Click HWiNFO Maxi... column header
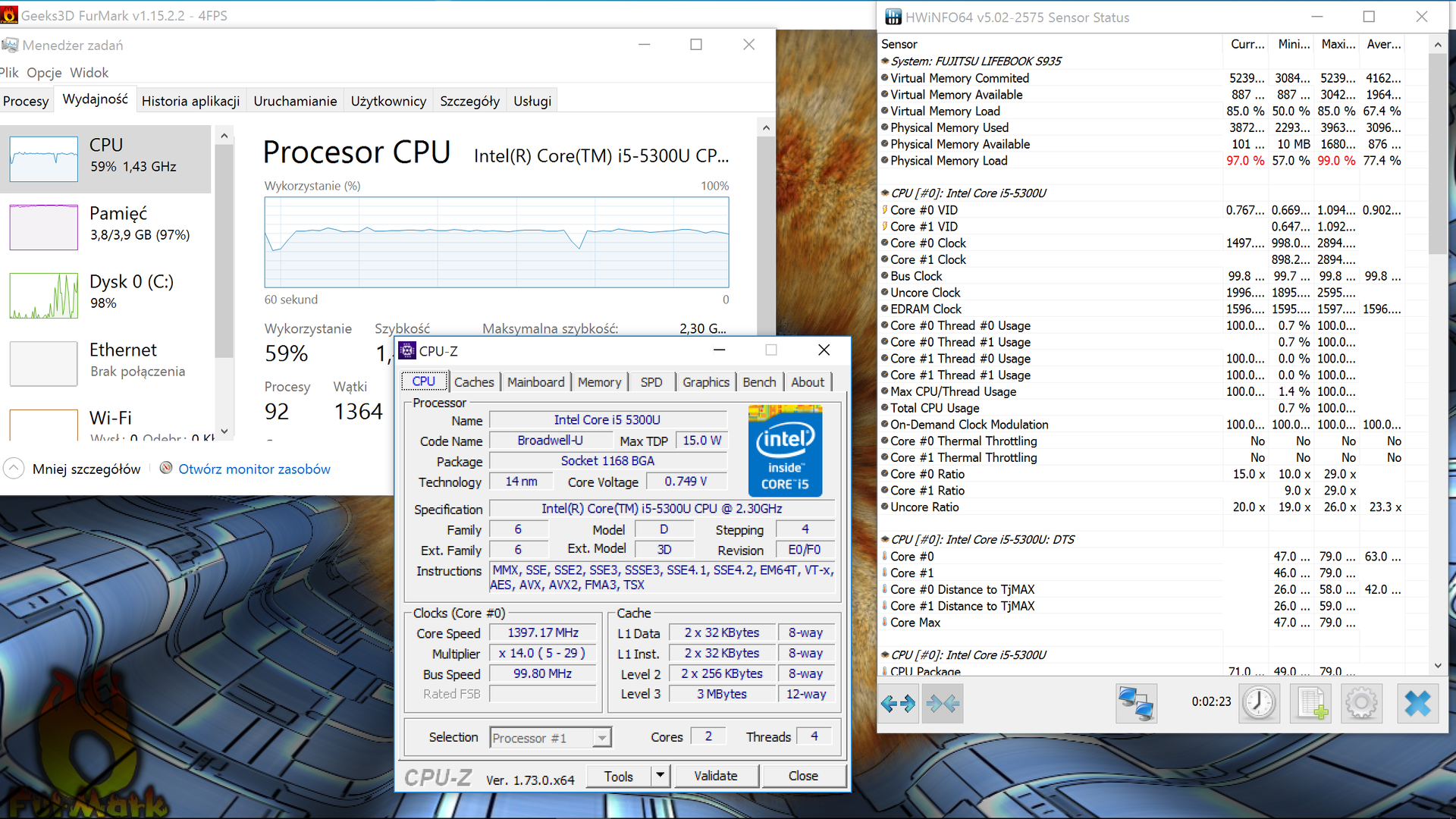 tap(1338, 44)
